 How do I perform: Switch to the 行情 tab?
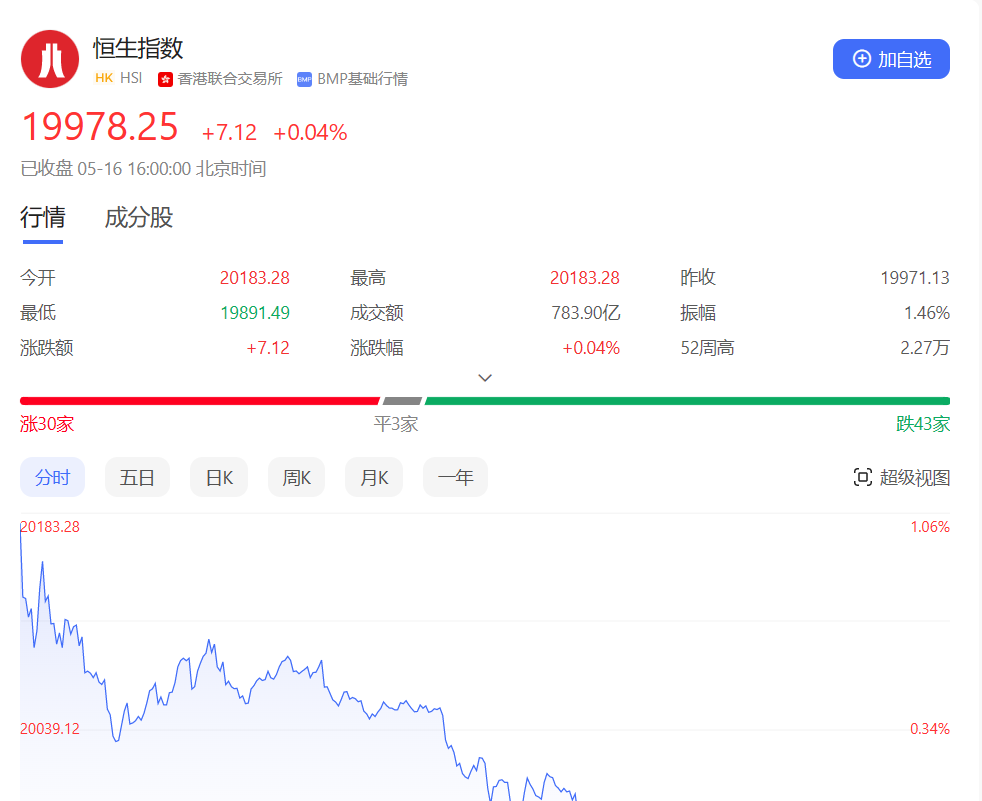43,217
